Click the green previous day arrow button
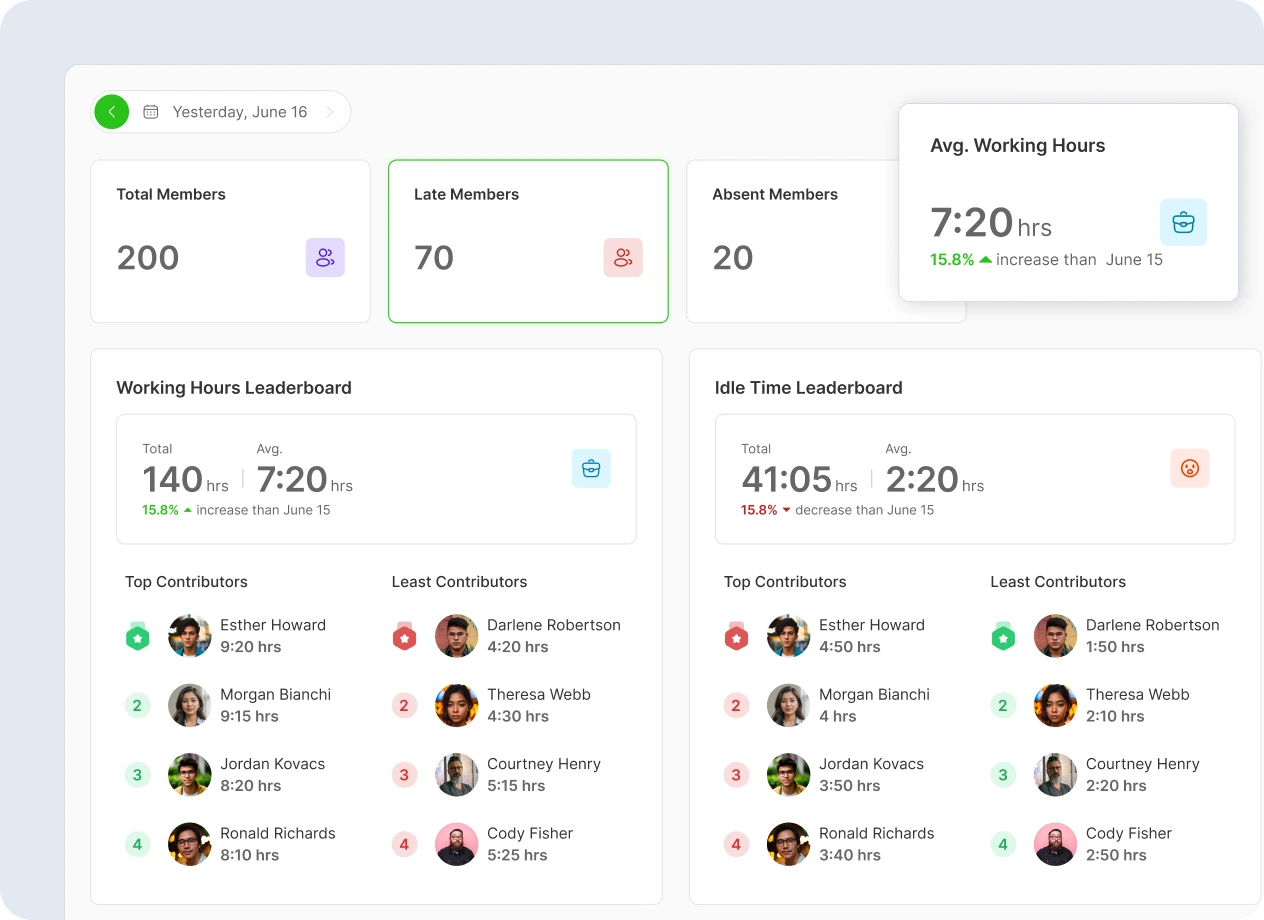The image size is (1264, 920). tap(112, 112)
